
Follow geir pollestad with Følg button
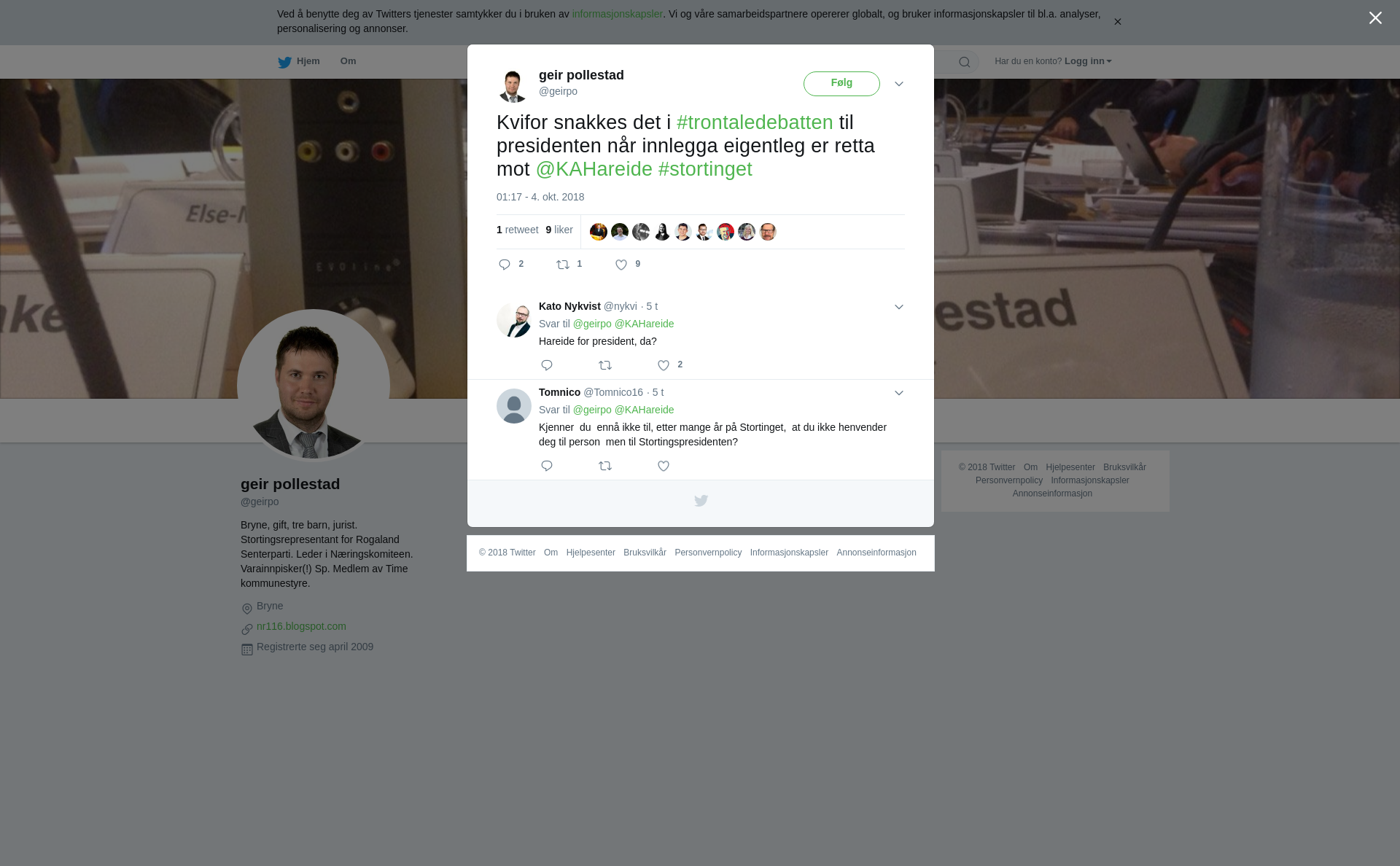[x=841, y=84]
